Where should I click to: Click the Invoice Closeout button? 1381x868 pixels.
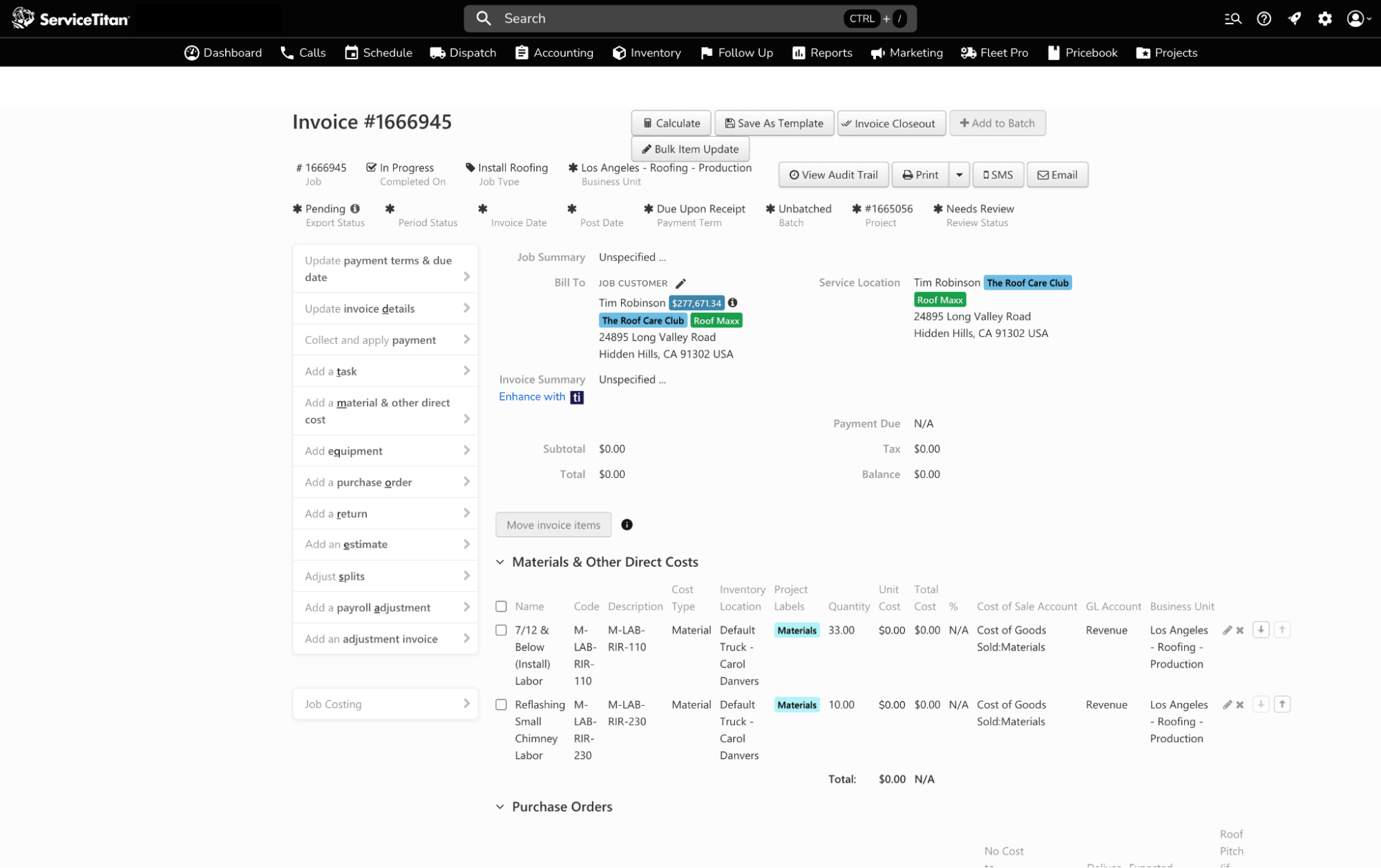pyautogui.click(x=890, y=123)
